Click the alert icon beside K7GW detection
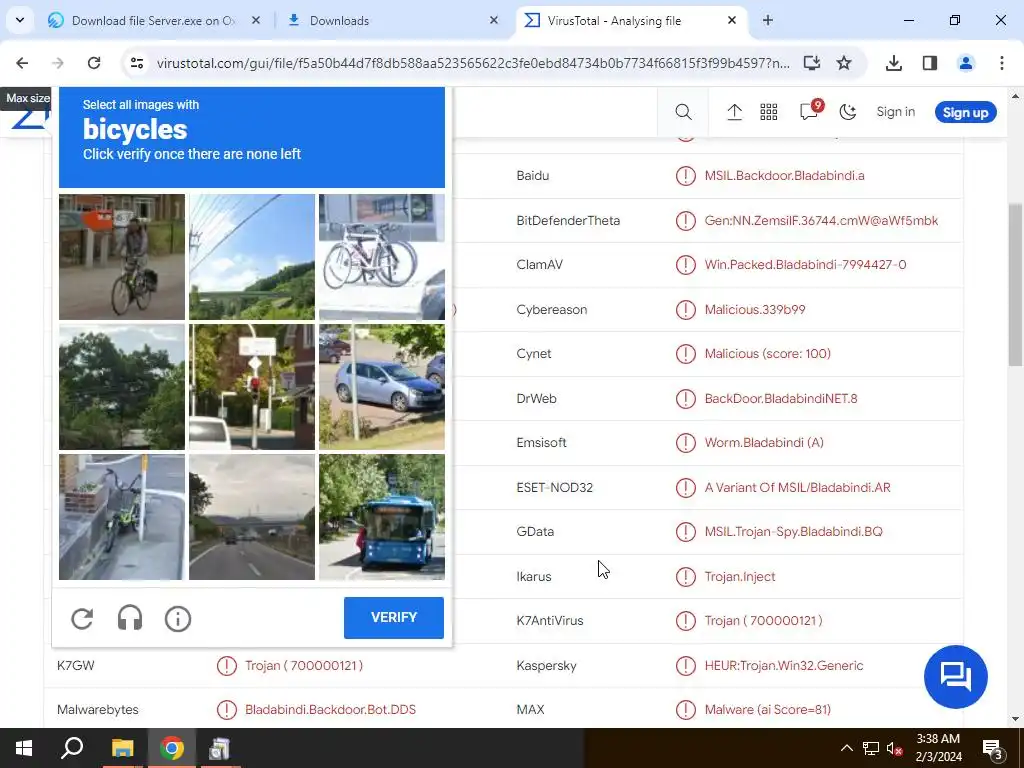 click(227, 665)
